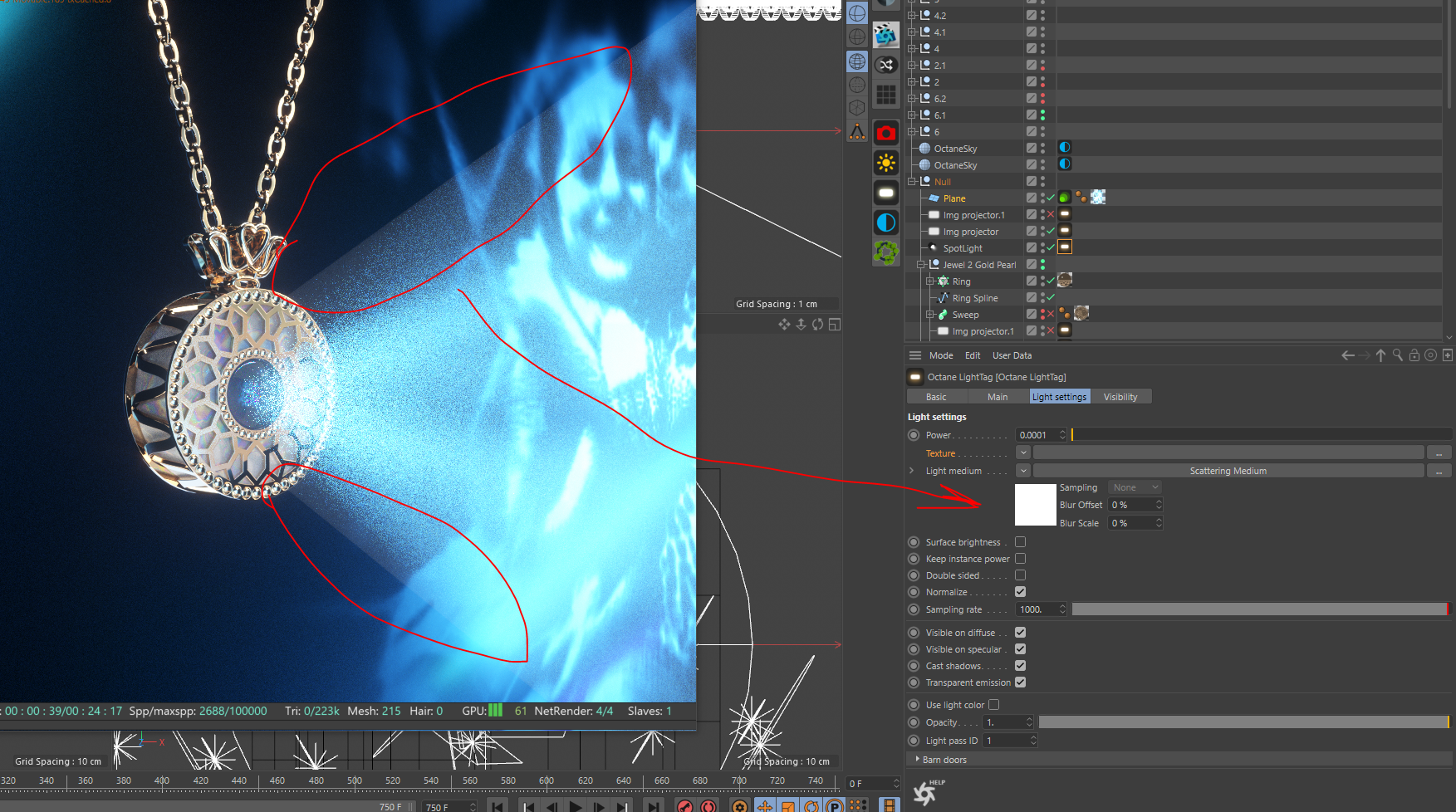This screenshot has width=1456, height=812.
Task: Click the Texture row ellipsis button
Action: tap(1439, 452)
